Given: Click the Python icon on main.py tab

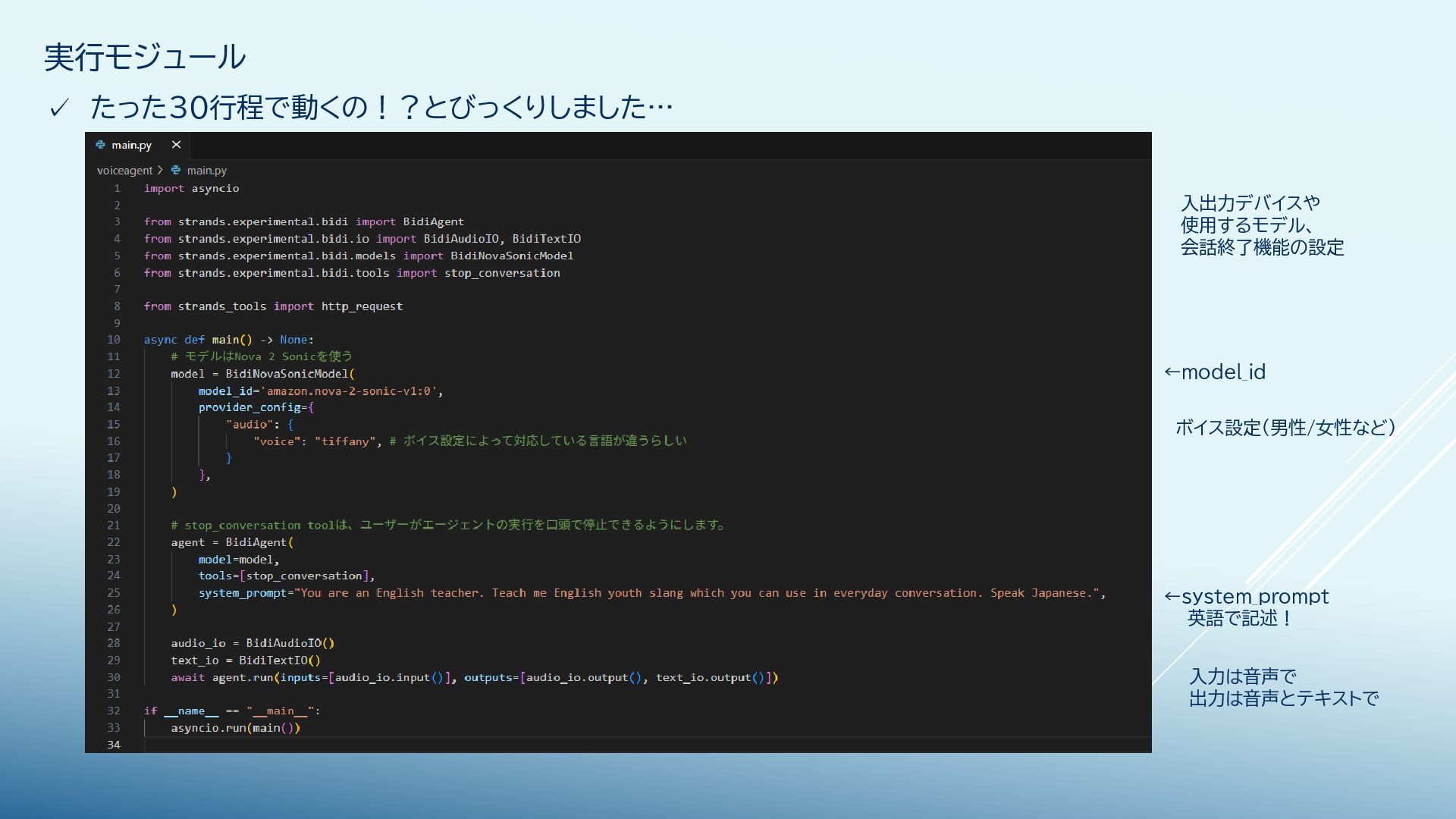Looking at the screenshot, I should tap(100, 145).
